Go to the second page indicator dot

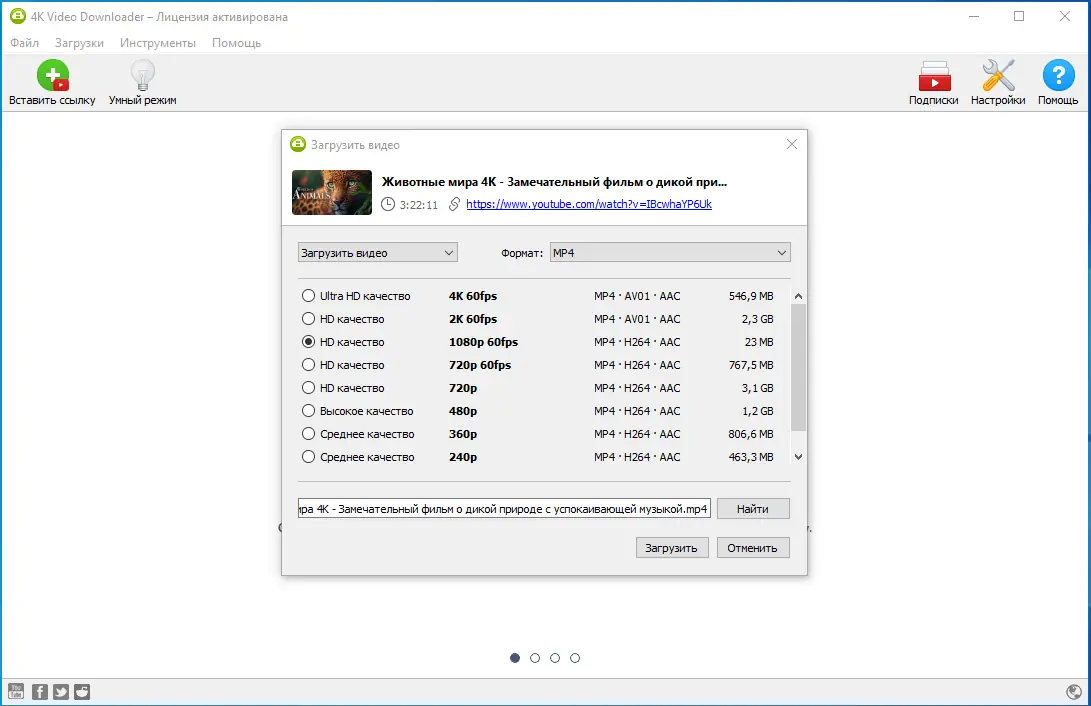tap(535, 657)
